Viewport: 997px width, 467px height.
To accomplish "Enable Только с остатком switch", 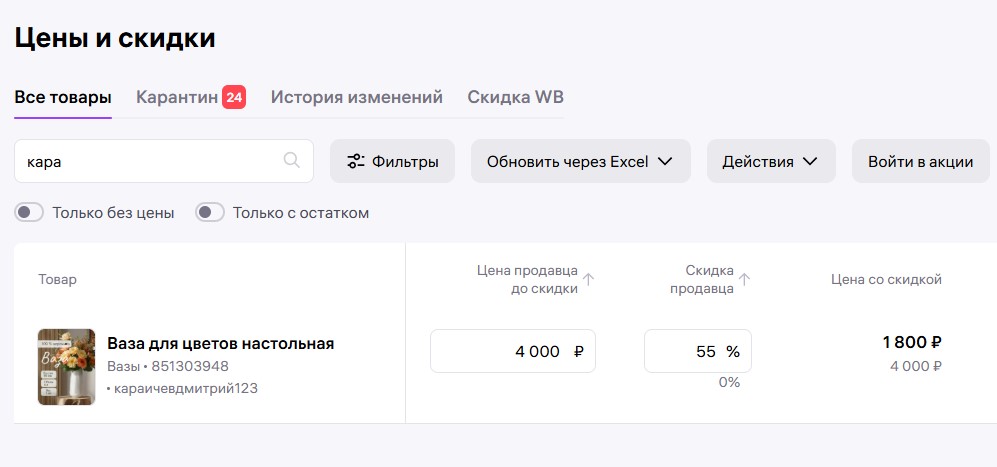I will (209, 212).
